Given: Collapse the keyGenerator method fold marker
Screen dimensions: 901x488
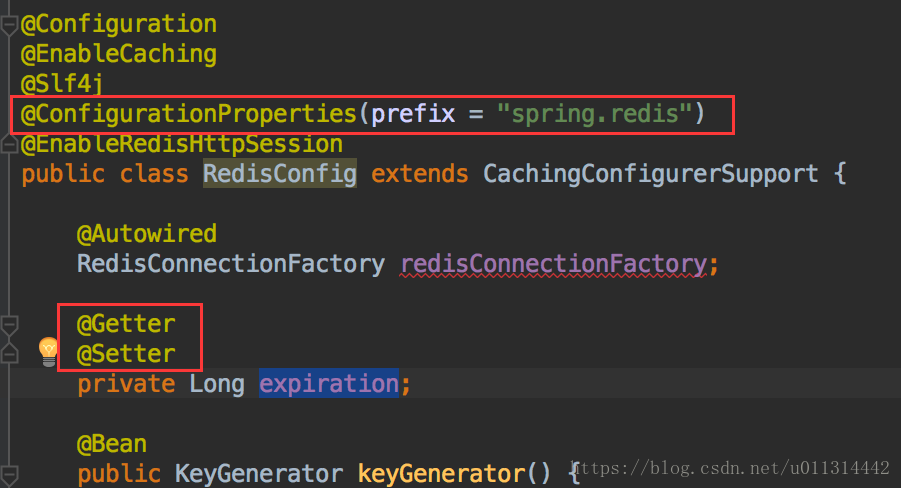Looking at the screenshot, I should click(9, 475).
